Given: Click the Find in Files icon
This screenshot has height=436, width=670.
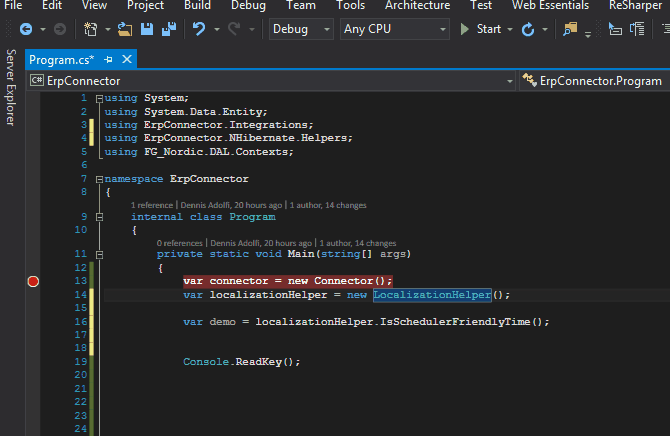Looking at the screenshot, I should pyautogui.click(x=570, y=29).
